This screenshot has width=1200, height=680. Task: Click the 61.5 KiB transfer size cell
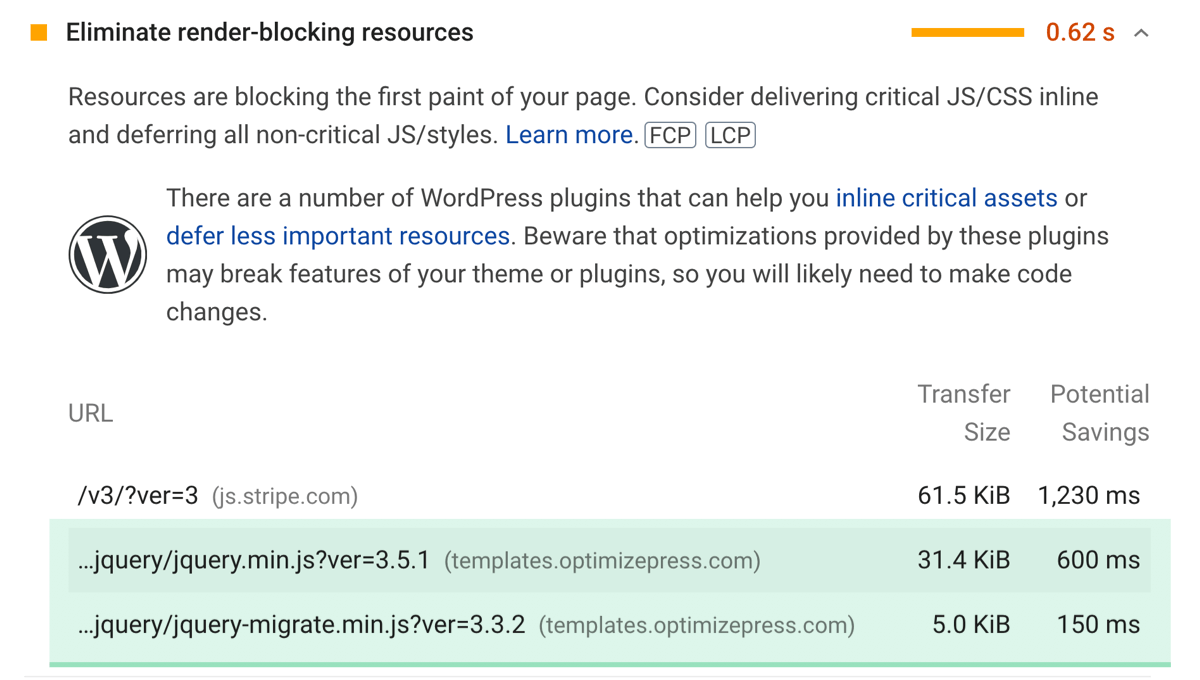[964, 496]
